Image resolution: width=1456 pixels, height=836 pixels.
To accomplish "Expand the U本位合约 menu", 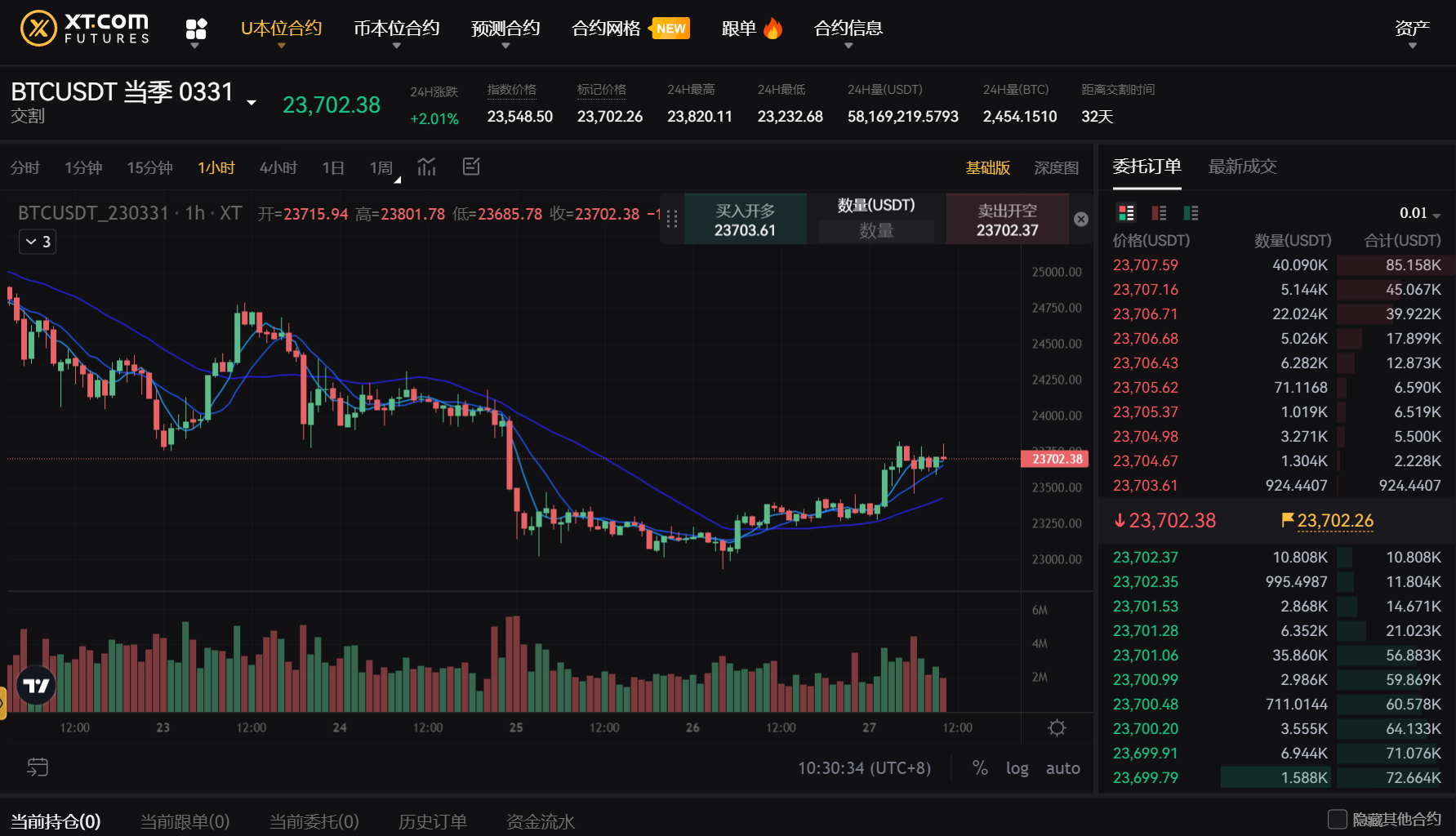I will pos(281,31).
